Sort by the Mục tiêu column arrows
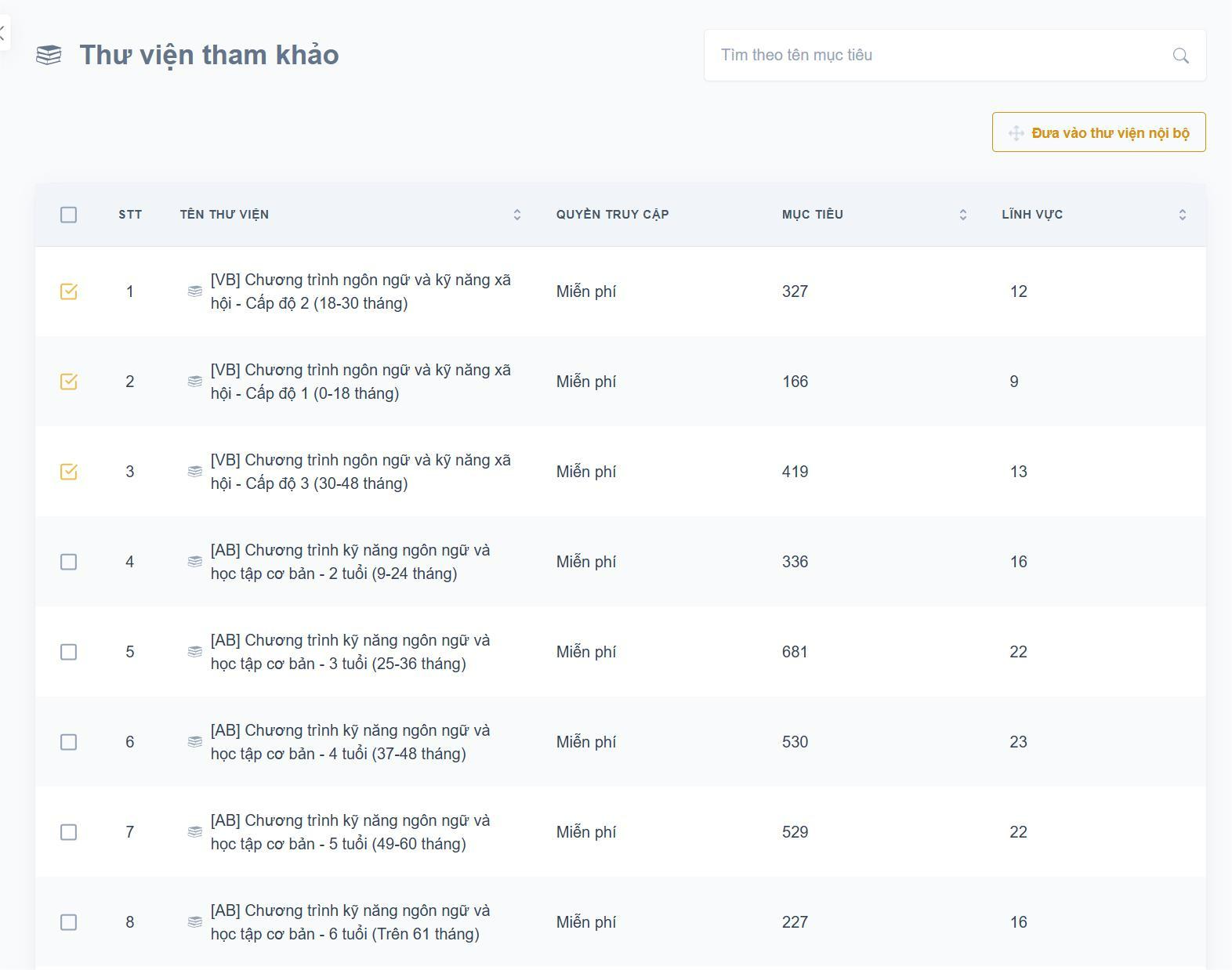Image resolution: width=1232 pixels, height=970 pixels. coord(963,215)
